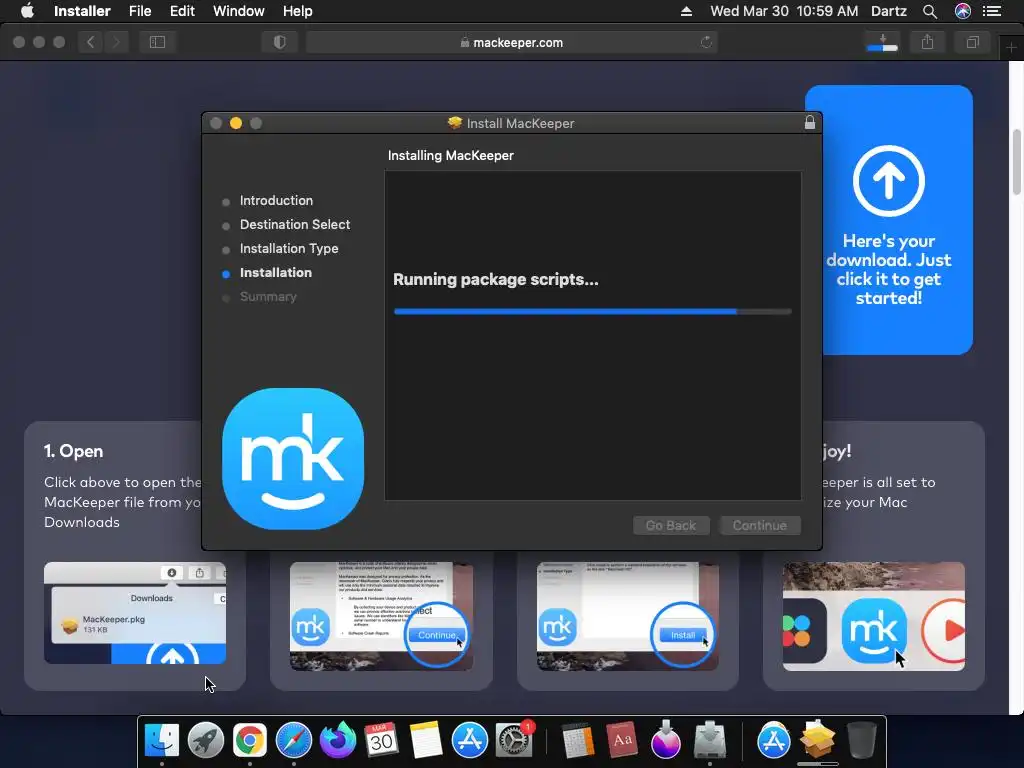This screenshot has width=1024, height=768.
Task: Open the Installer application menu
Action: pyautogui.click(x=82, y=11)
